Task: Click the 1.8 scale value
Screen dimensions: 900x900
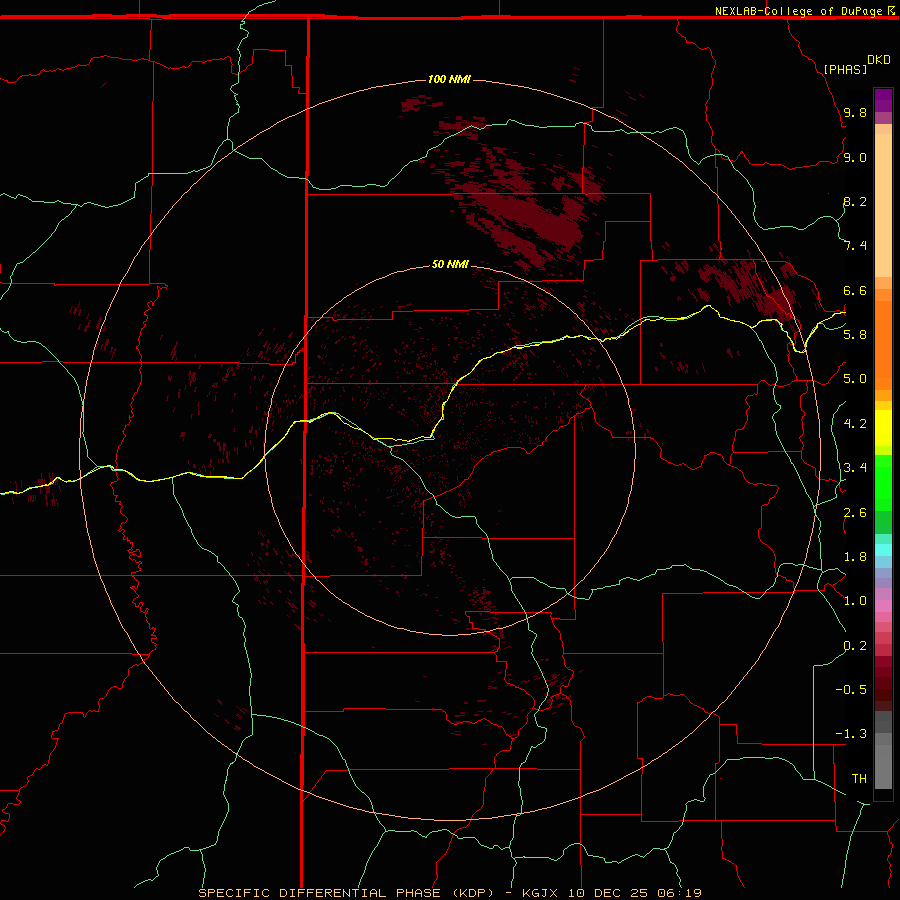Action: (x=855, y=556)
